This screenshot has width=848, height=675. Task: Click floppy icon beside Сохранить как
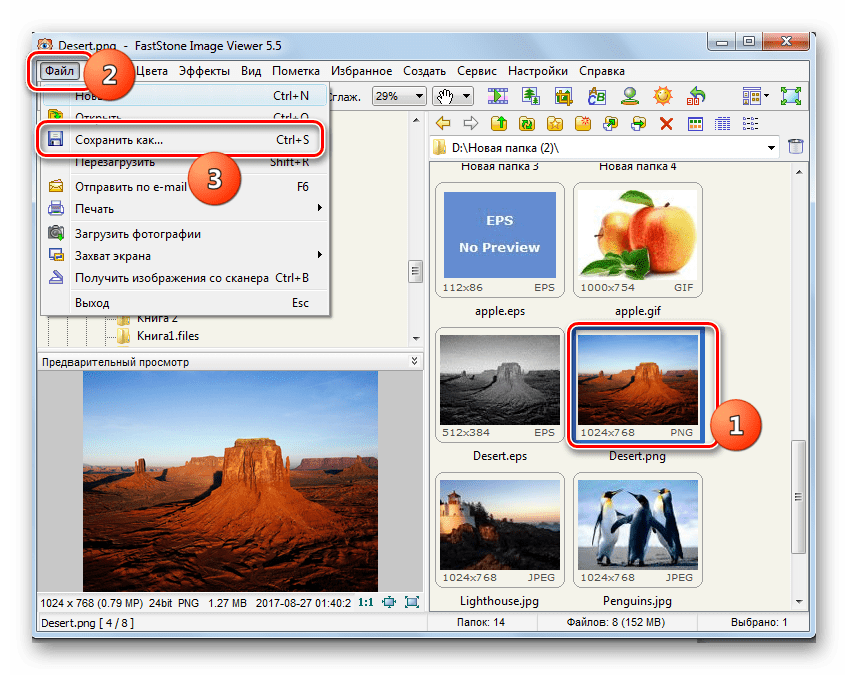[55, 139]
